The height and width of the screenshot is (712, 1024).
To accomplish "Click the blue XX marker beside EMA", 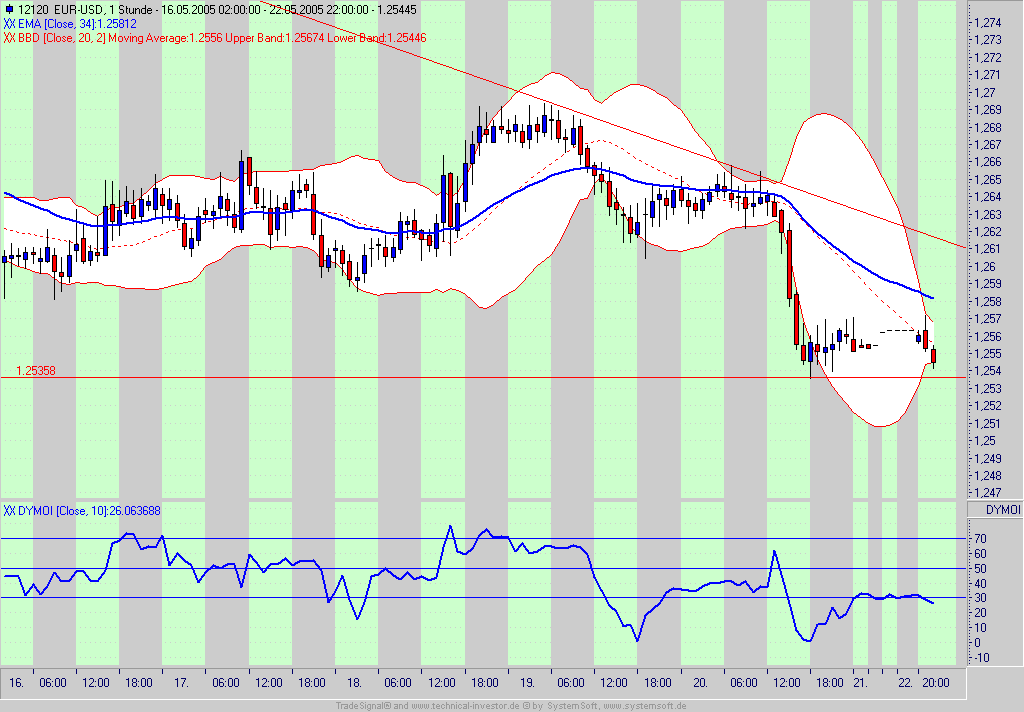I will [x=9, y=24].
